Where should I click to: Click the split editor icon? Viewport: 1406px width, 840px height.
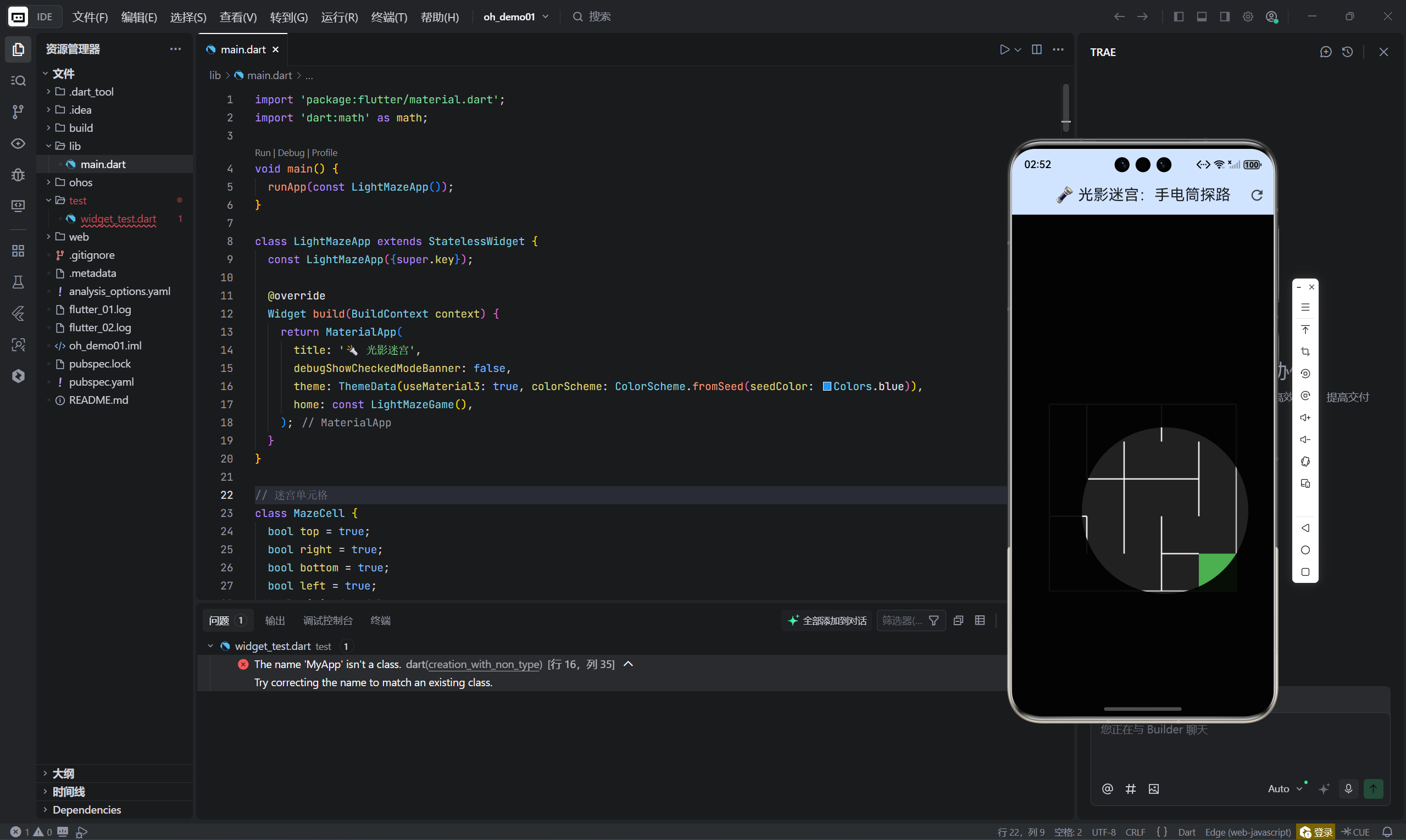point(1036,50)
